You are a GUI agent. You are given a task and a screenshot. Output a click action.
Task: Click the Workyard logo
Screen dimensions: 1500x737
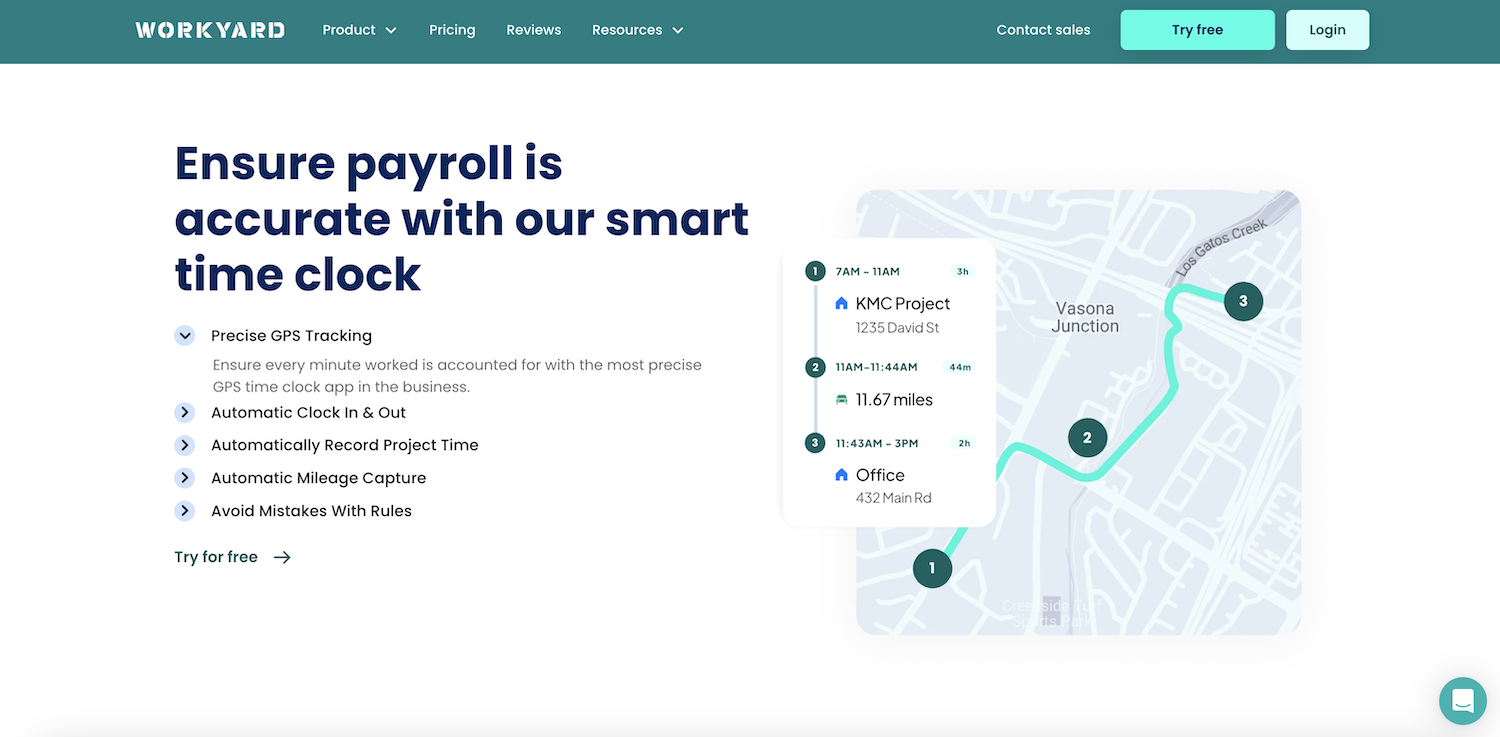pyautogui.click(x=209, y=29)
